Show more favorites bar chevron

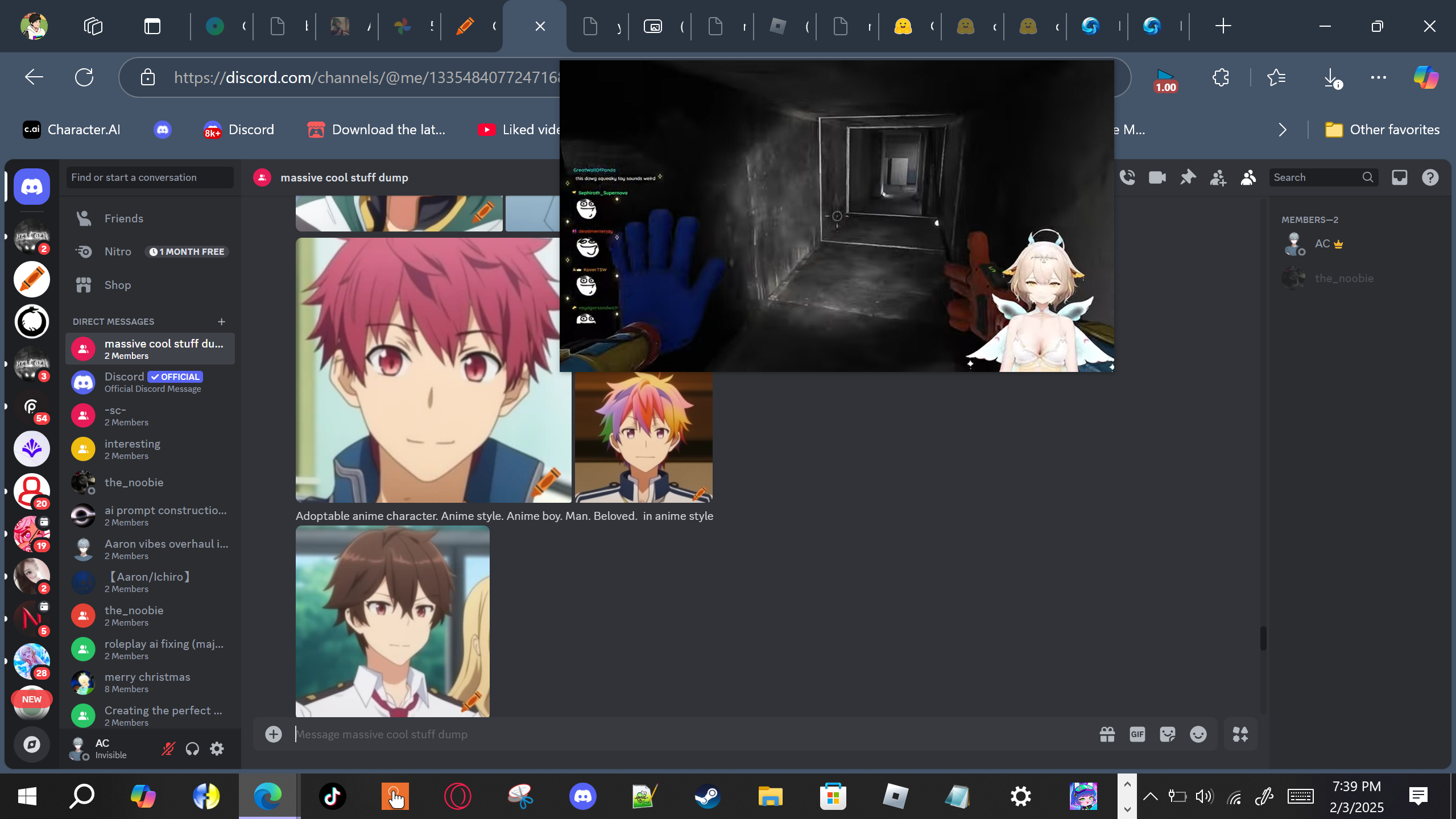(1283, 130)
